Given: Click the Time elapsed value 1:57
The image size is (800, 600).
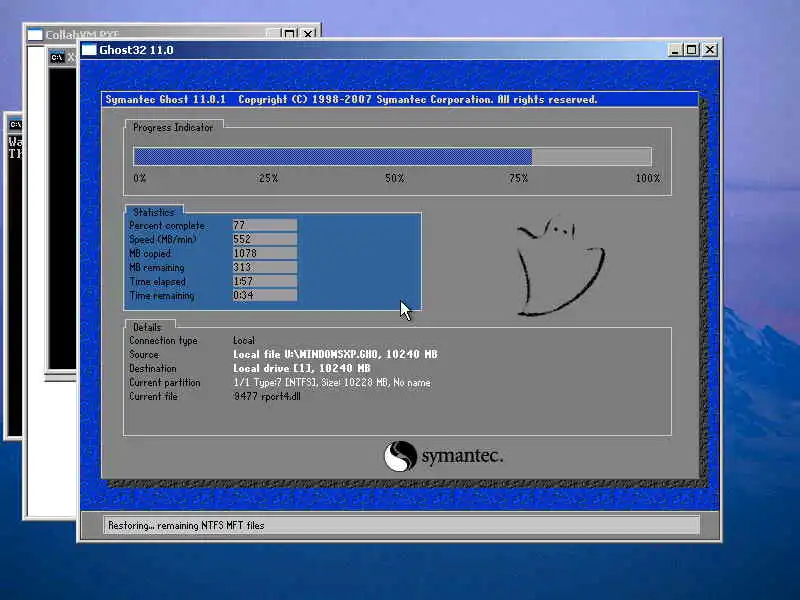Looking at the screenshot, I should [265, 281].
